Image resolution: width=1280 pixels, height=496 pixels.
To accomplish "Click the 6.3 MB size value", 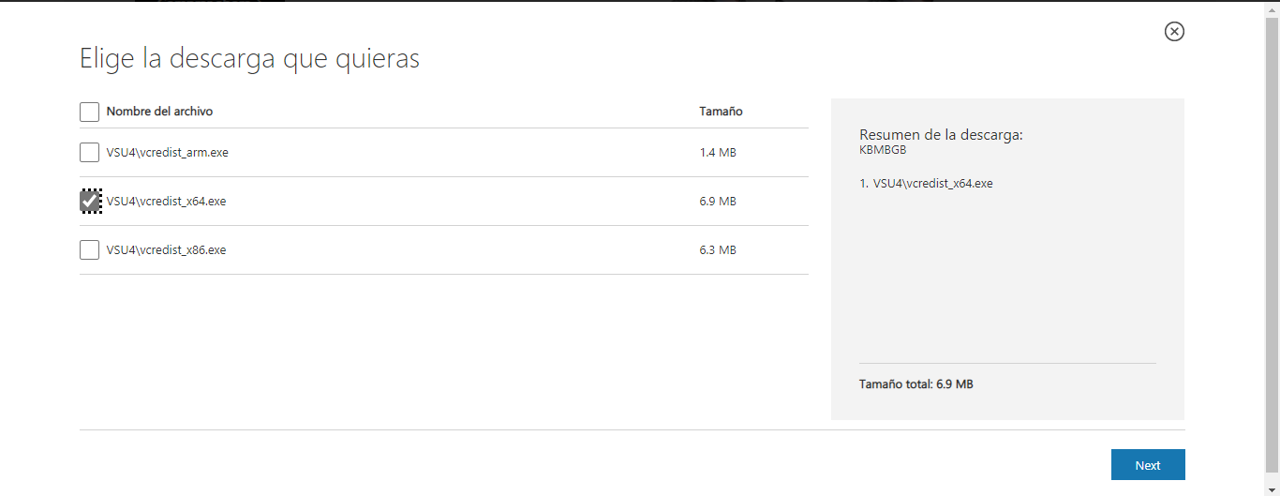I will tap(717, 250).
